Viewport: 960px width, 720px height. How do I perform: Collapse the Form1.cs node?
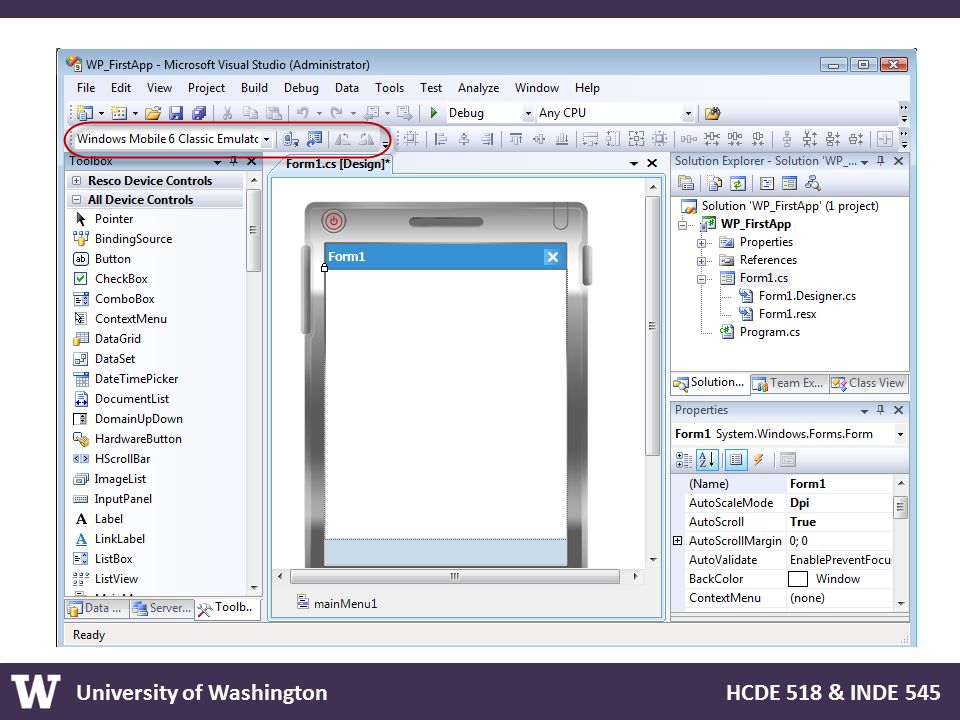pyautogui.click(x=702, y=279)
